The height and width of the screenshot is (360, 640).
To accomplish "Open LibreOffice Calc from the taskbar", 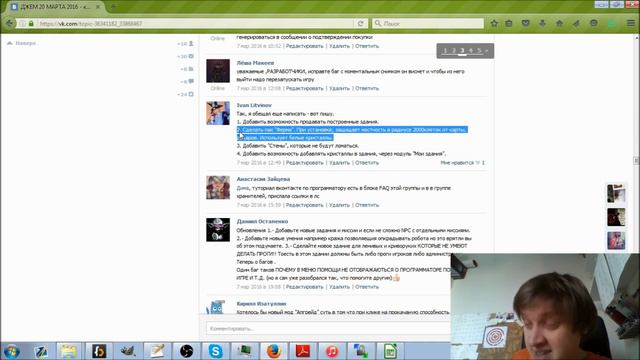I will (x=390, y=351).
